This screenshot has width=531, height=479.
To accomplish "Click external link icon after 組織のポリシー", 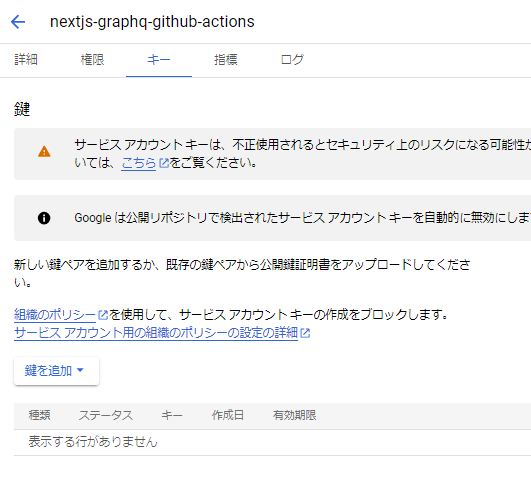I will [103, 315].
